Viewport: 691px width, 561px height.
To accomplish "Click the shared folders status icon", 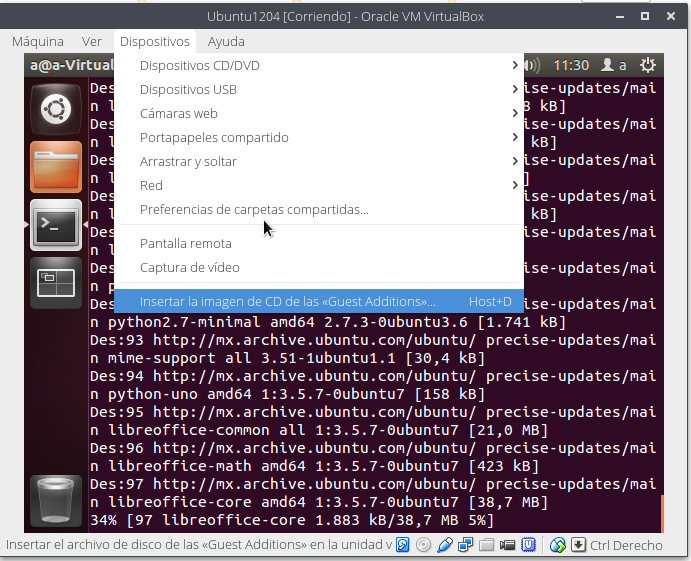I will pyautogui.click(x=487, y=545).
